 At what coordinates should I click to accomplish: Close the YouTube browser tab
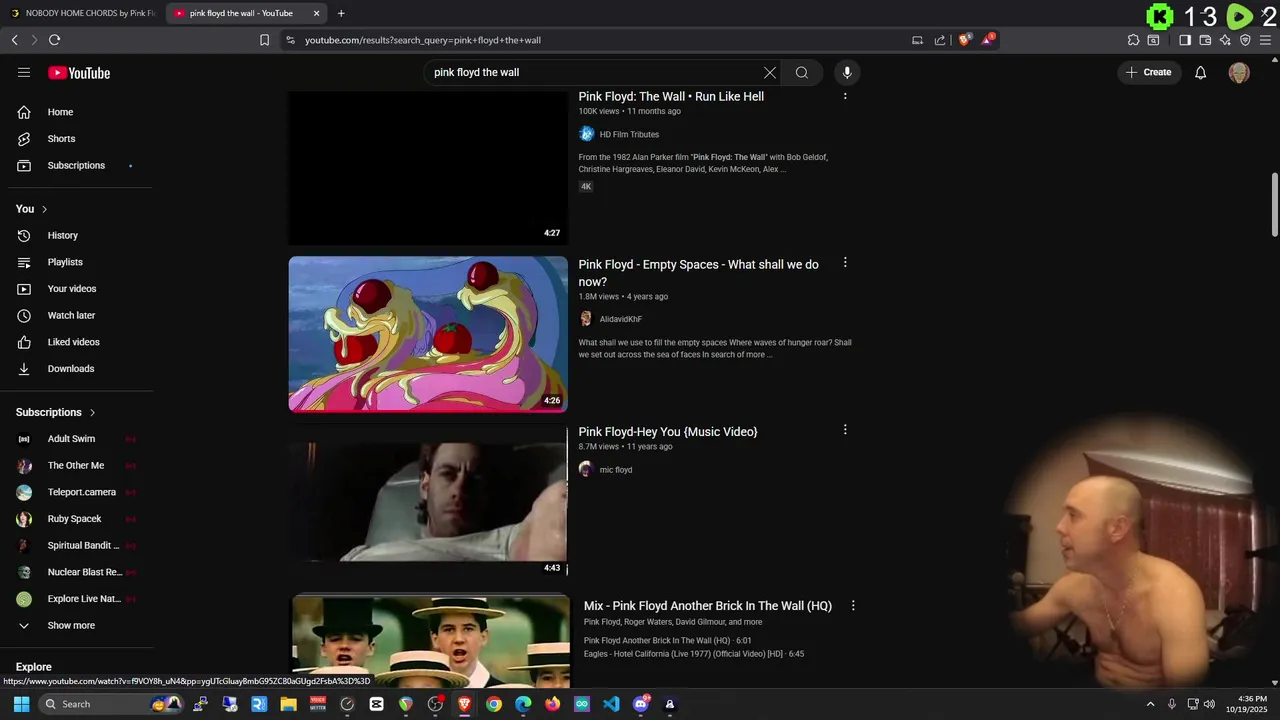317,13
